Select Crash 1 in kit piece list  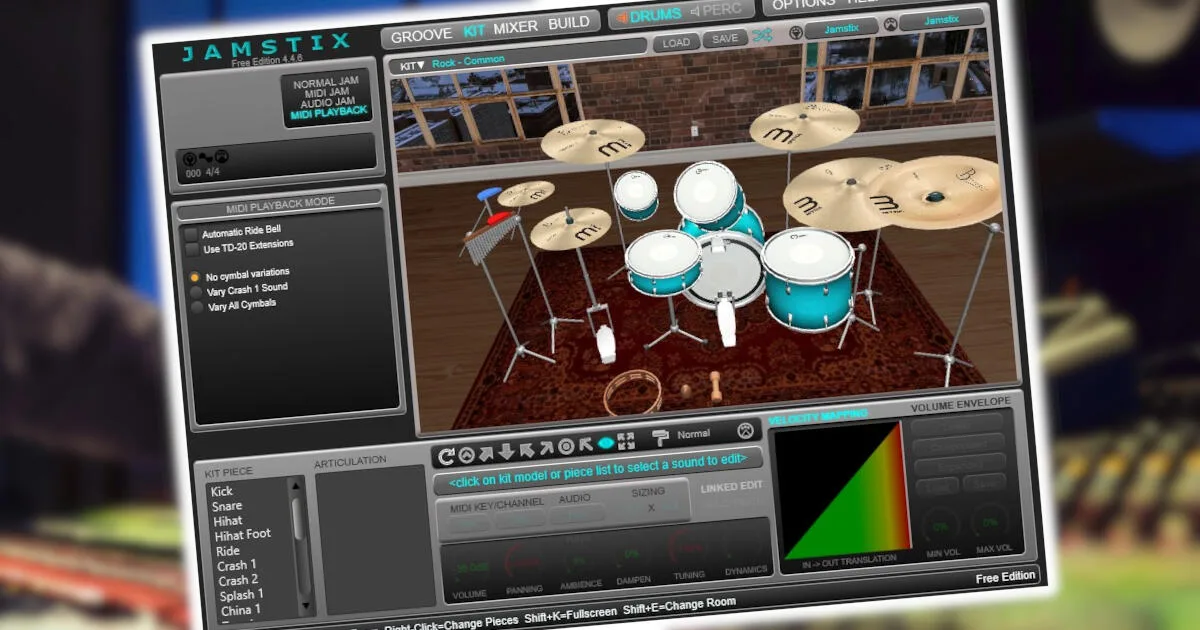click(237, 566)
